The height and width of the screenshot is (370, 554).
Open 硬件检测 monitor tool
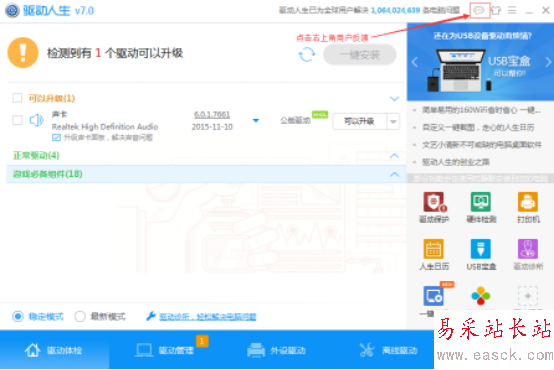[x=481, y=202]
